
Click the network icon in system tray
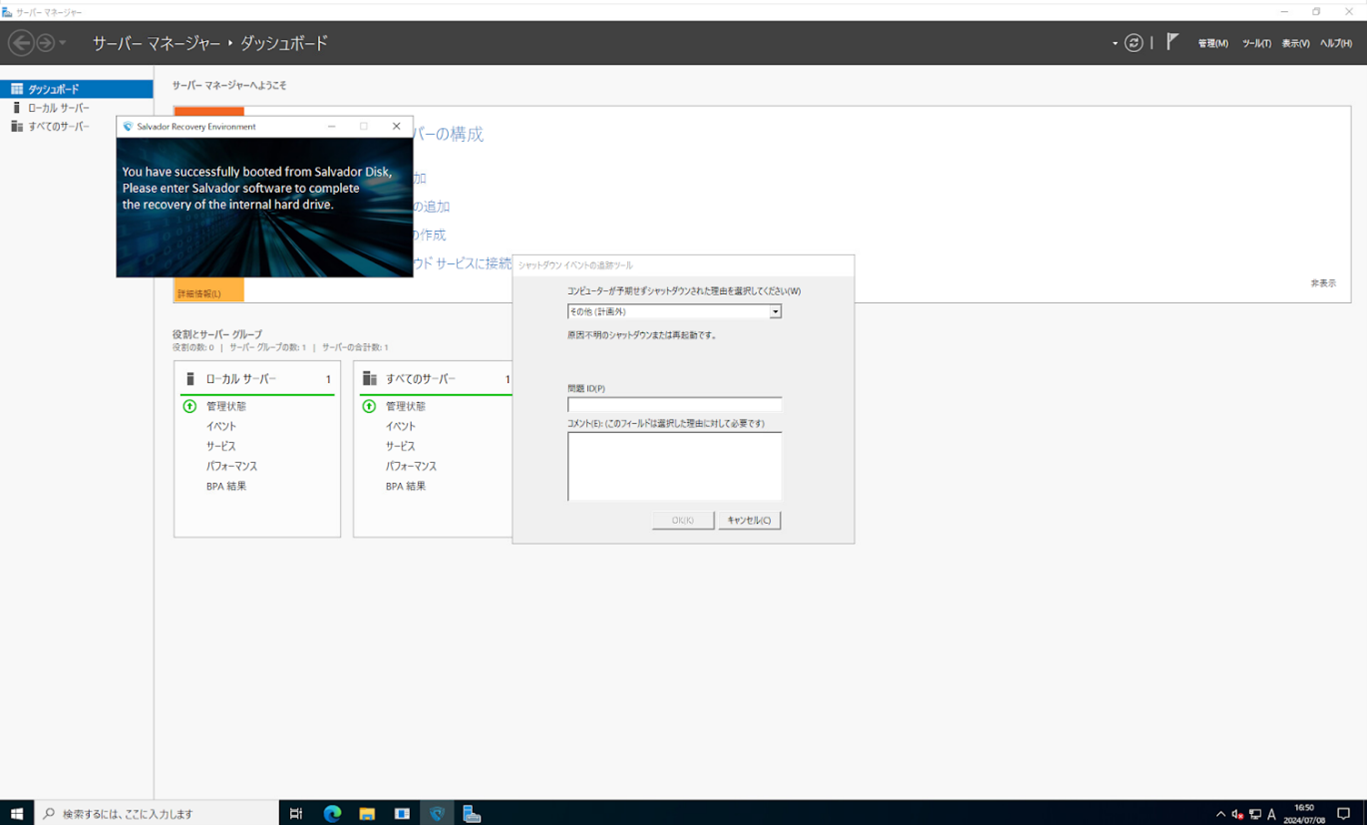click(x=1255, y=814)
